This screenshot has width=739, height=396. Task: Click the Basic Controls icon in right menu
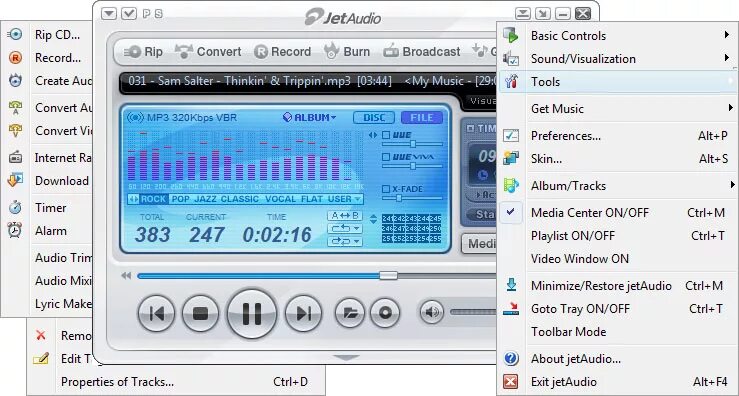[x=510, y=35]
